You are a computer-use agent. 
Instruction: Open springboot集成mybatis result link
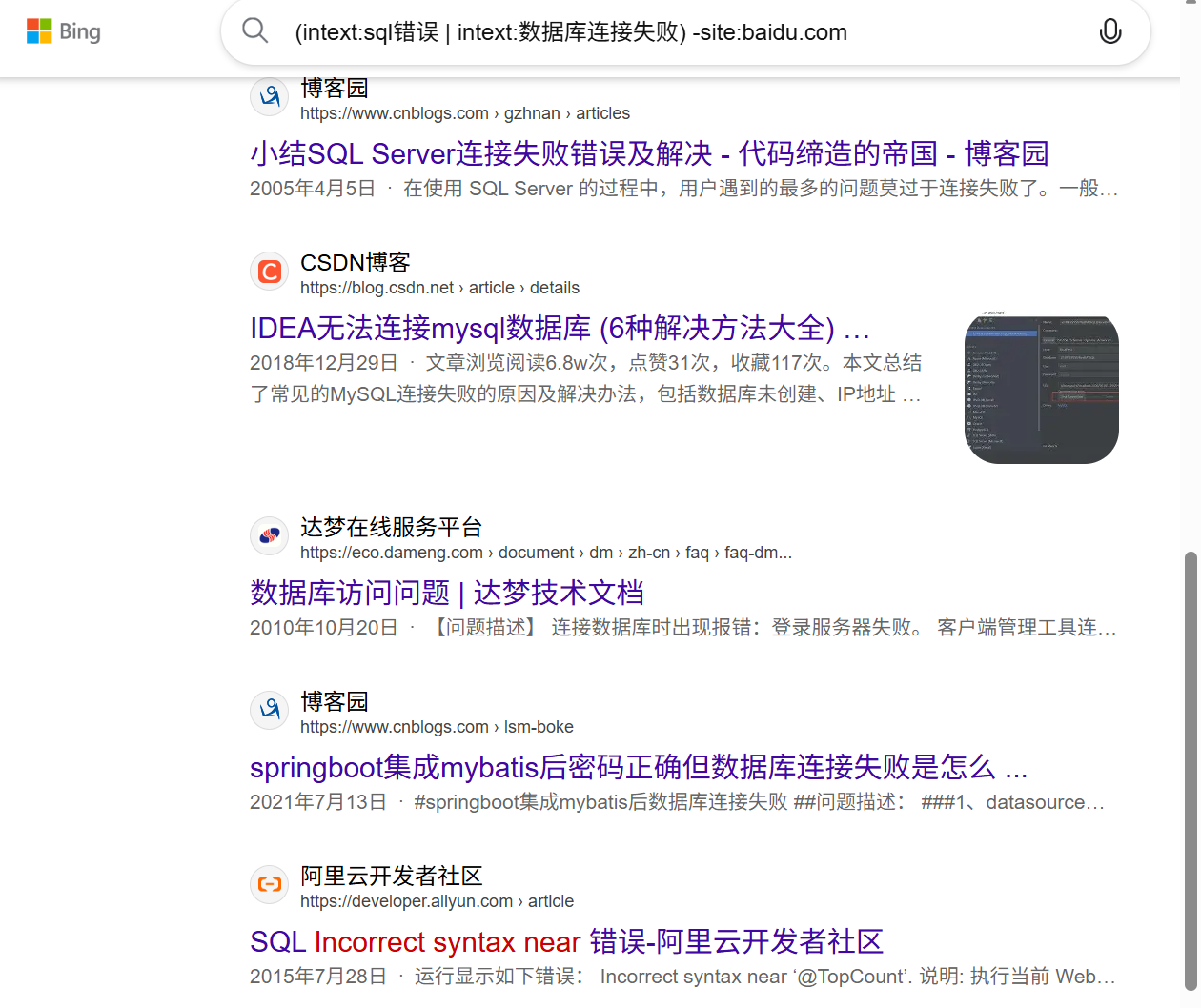(x=639, y=767)
